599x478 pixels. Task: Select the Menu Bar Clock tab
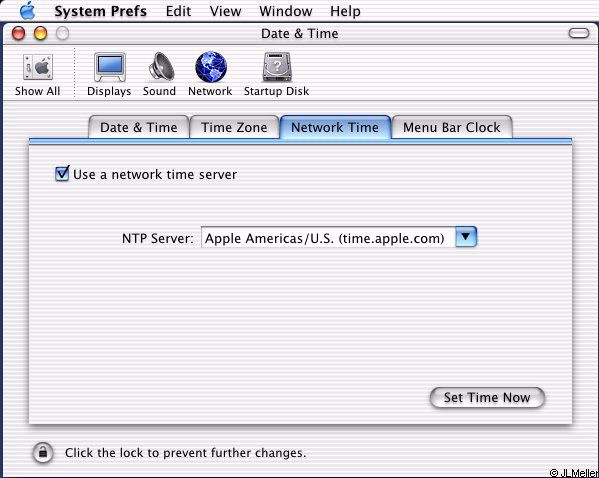(x=452, y=127)
